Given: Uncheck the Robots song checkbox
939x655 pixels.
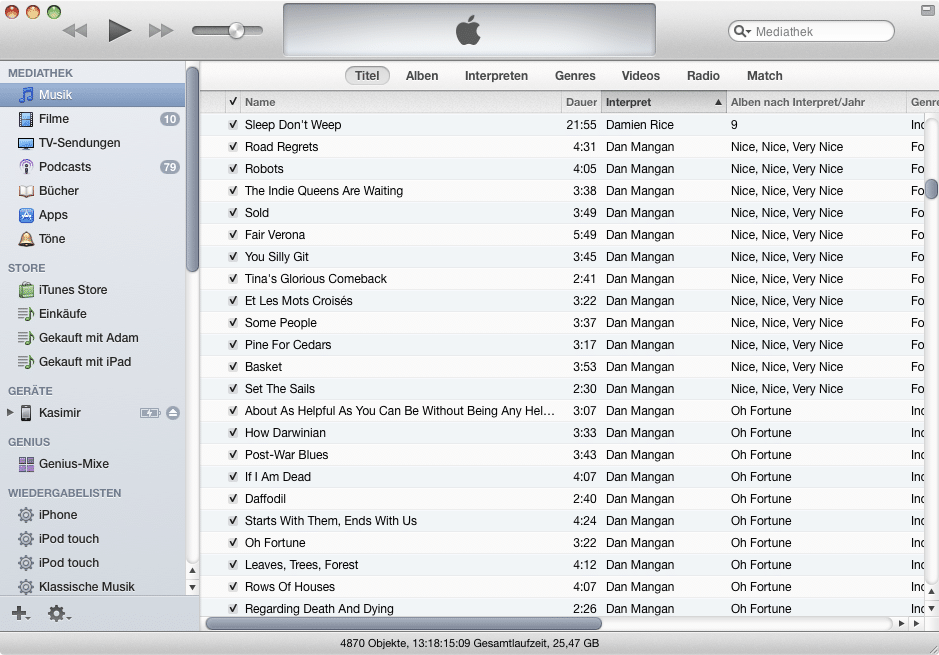Looking at the screenshot, I should (233, 169).
